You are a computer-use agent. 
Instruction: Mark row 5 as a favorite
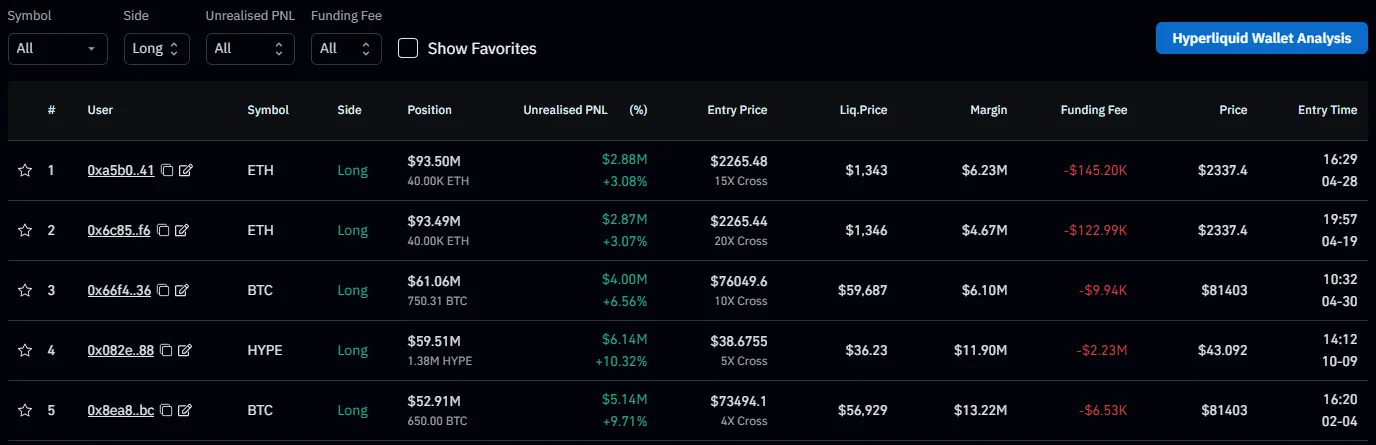25,411
